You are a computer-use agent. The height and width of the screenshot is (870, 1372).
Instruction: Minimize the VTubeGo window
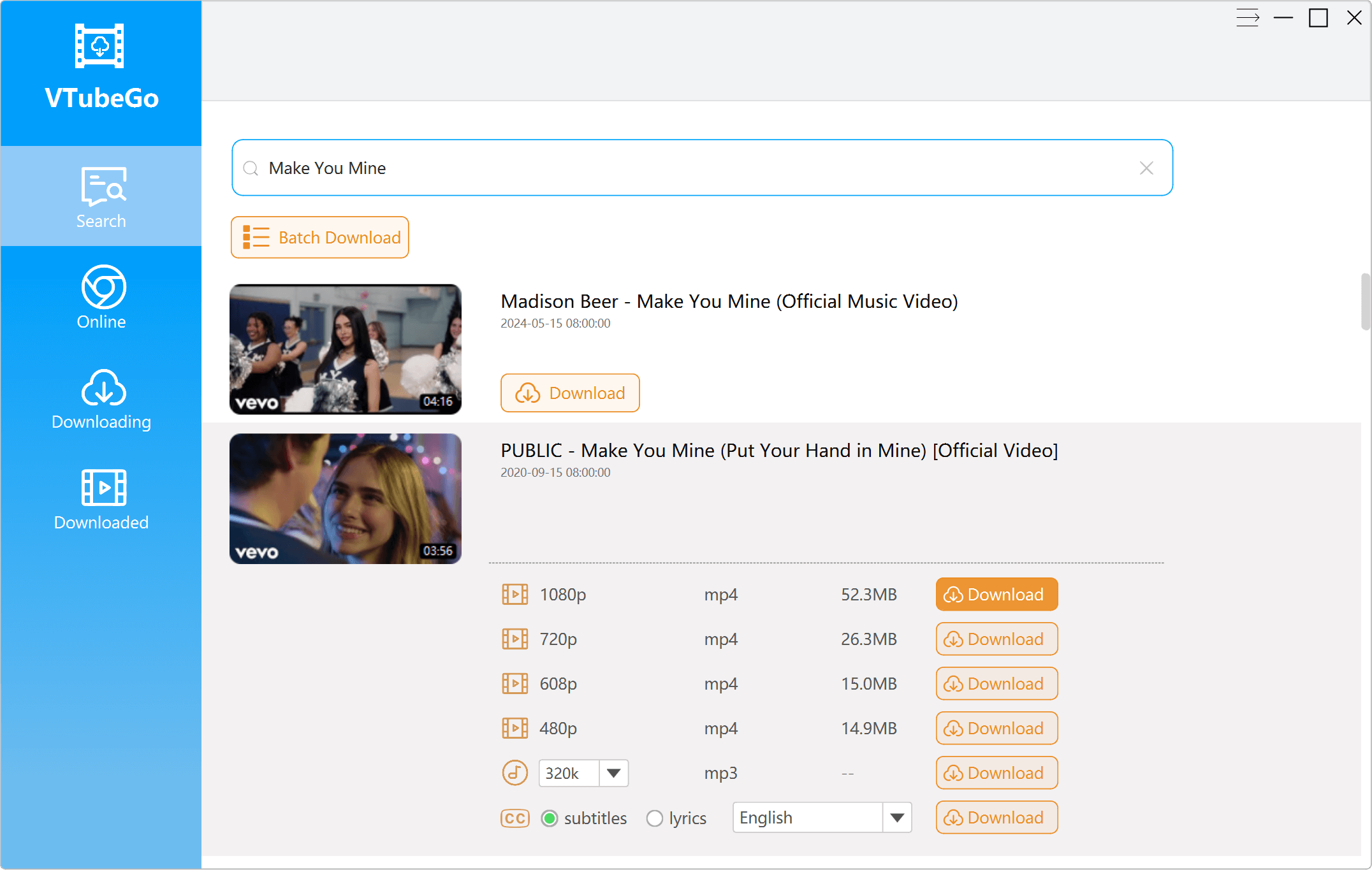pyautogui.click(x=1283, y=18)
